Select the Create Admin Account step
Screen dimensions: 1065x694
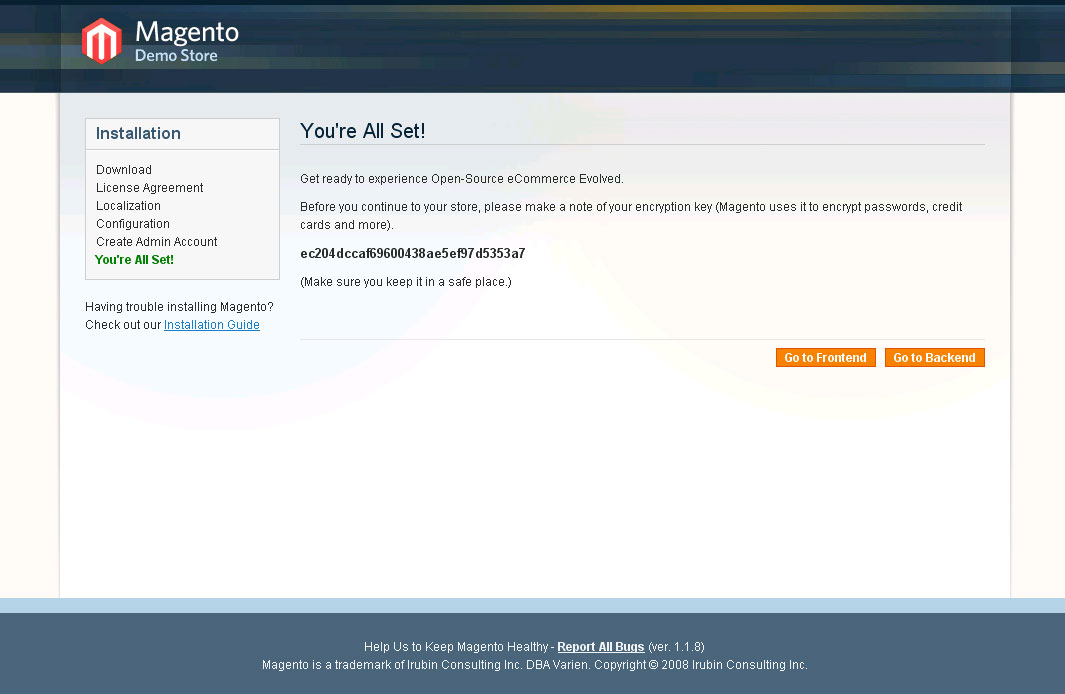tap(156, 242)
